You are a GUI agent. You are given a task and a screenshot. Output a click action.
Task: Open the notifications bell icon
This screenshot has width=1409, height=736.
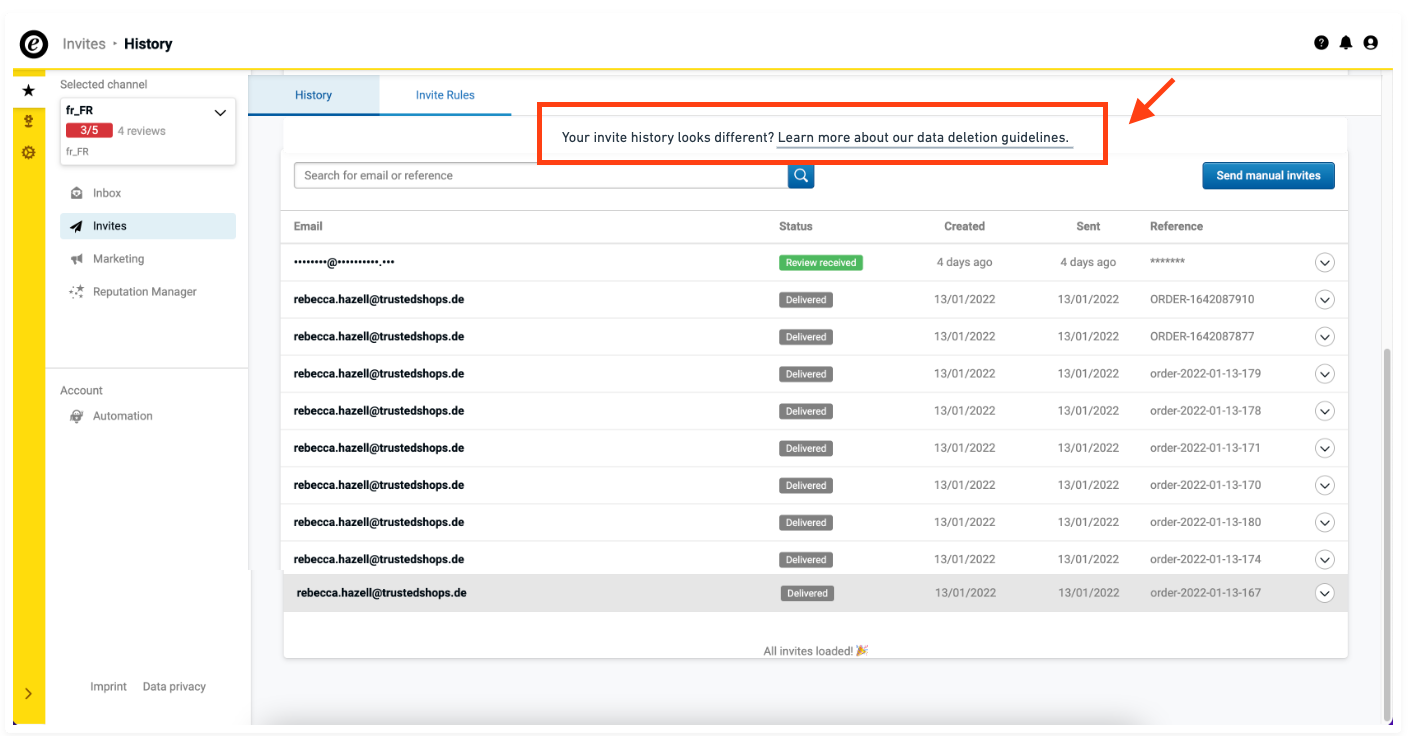pyautogui.click(x=1346, y=43)
